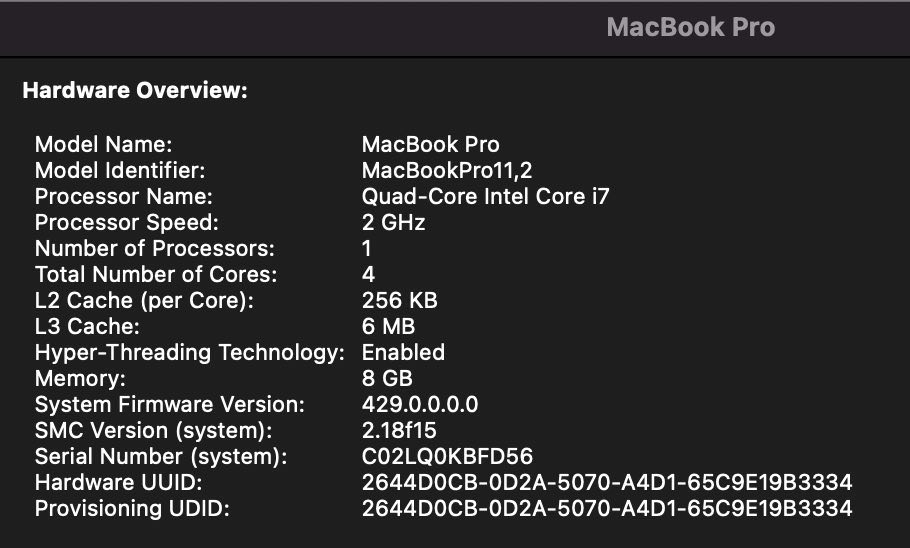The height and width of the screenshot is (548, 910).
Task: Click the Quad-Core Intel Core i7 value
Action: point(485,197)
